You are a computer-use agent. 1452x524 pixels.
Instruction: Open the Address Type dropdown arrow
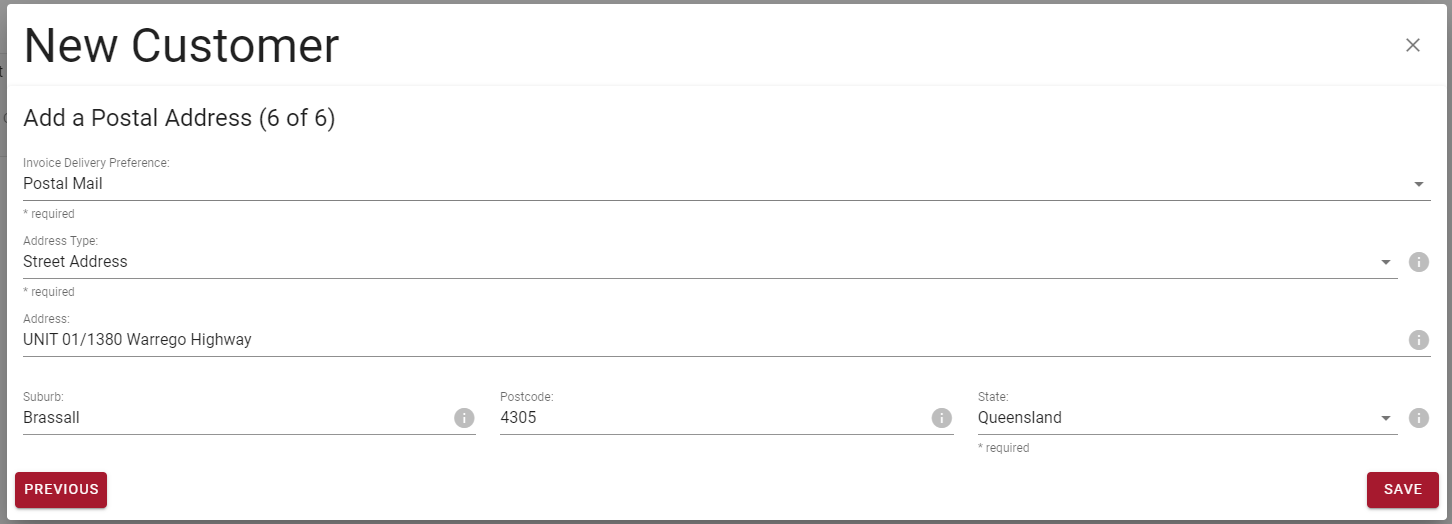(1386, 262)
